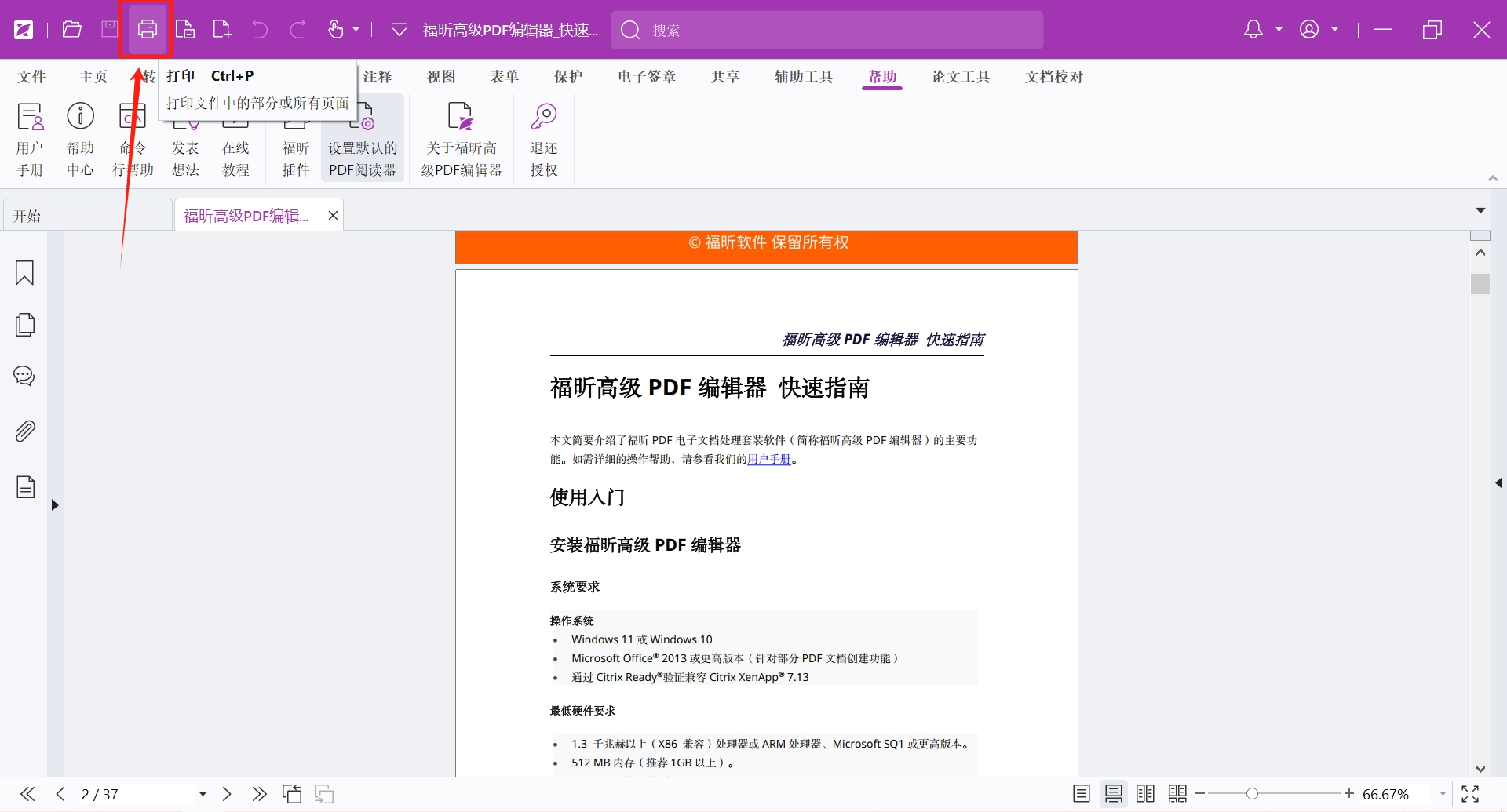This screenshot has height=812, width=1507.
Task: Open the 用户手册 hyperlink in document
Action: tap(768, 459)
